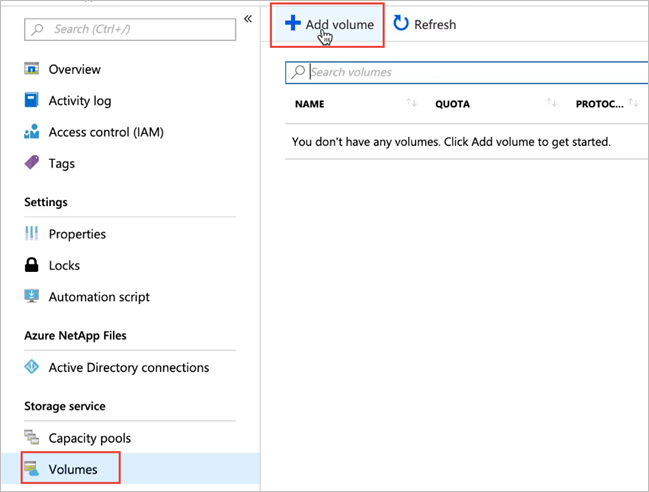Sort volumes by the QUOTA column arrows
This screenshot has width=649, height=492.
[552, 104]
